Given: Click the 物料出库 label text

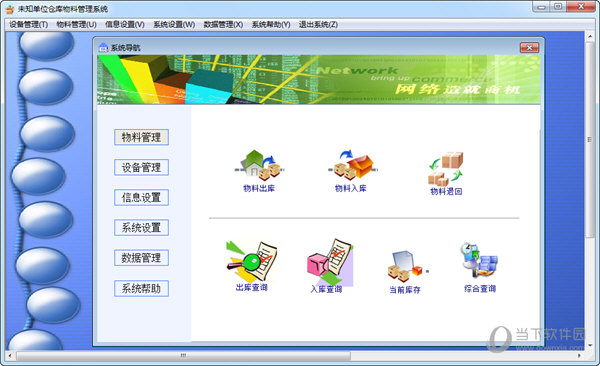Looking at the screenshot, I should tap(259, 188).
